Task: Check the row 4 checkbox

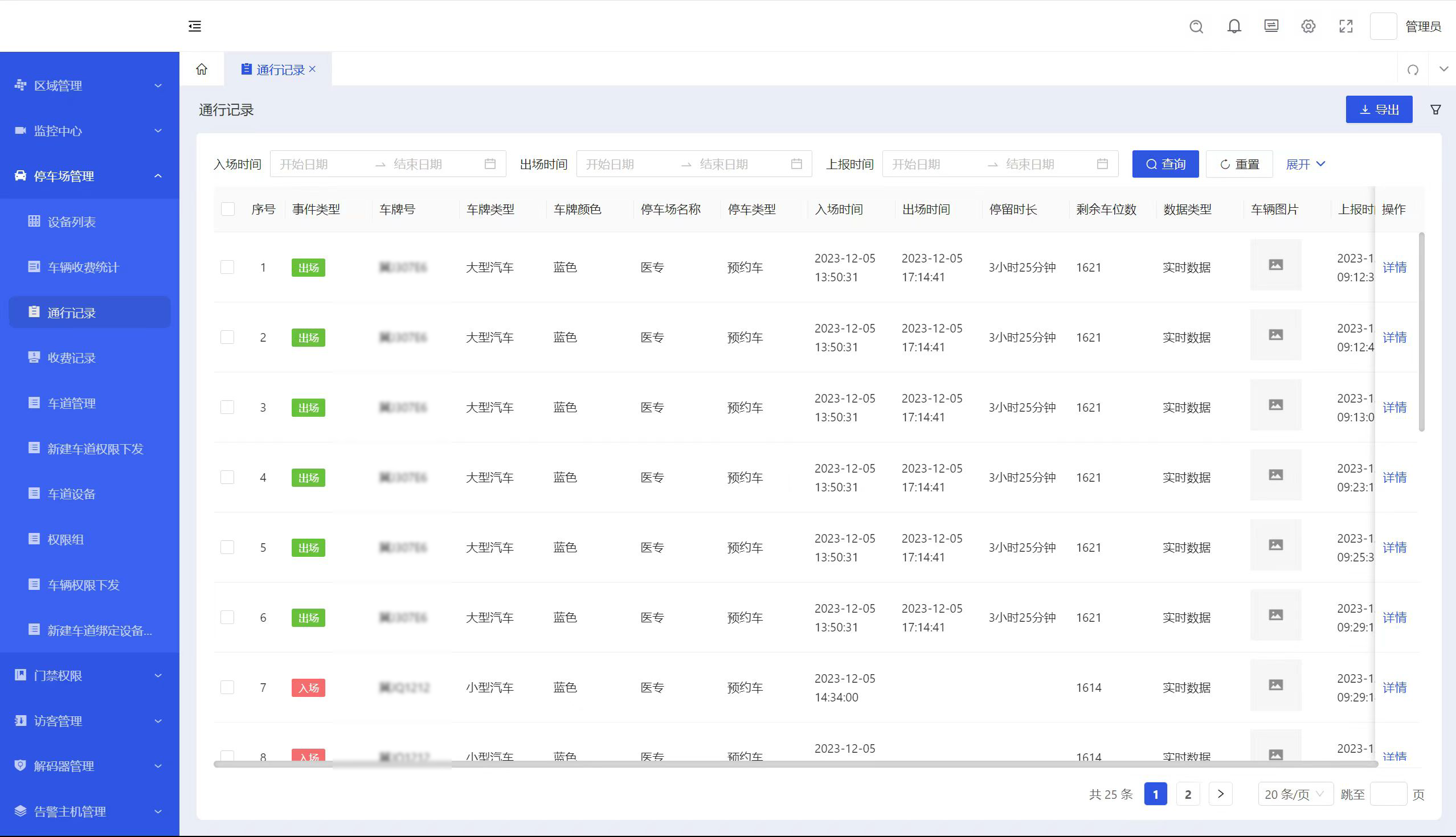Action: point(227,477)
